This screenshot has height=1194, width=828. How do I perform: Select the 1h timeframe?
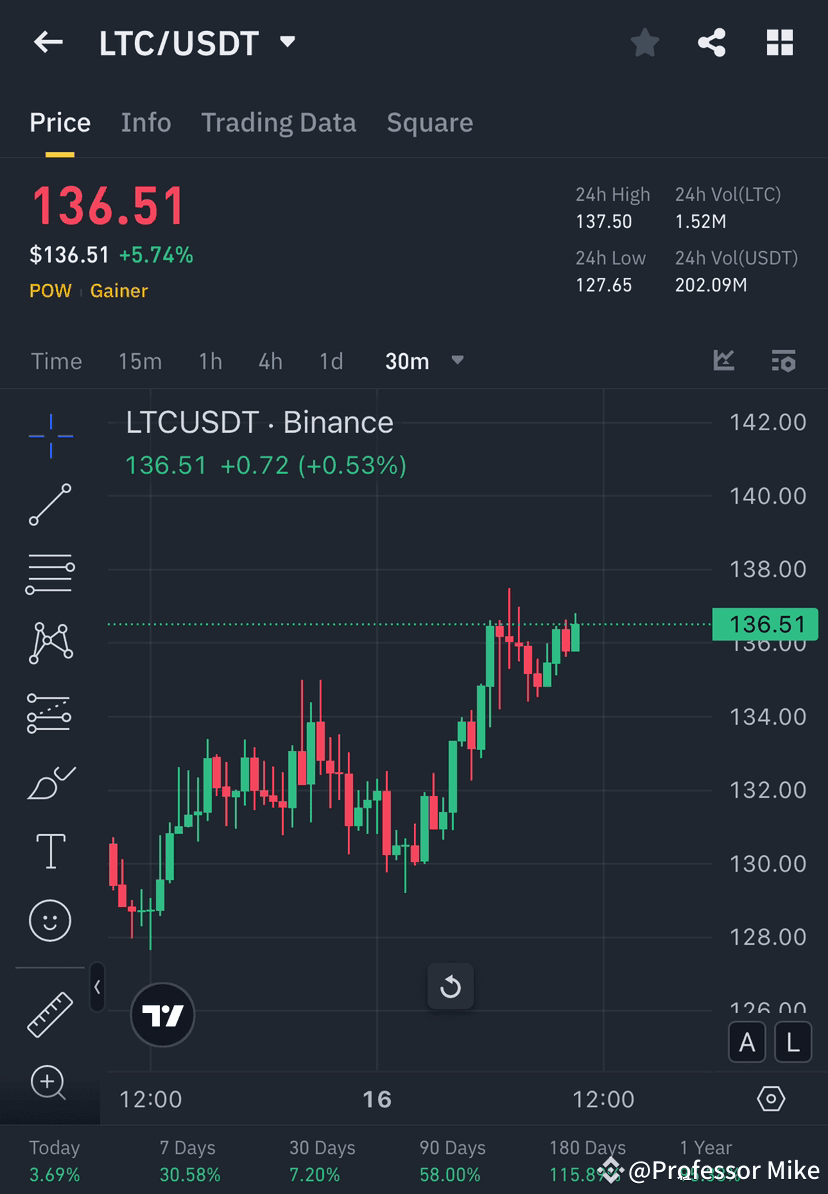(x=210, y=361)
